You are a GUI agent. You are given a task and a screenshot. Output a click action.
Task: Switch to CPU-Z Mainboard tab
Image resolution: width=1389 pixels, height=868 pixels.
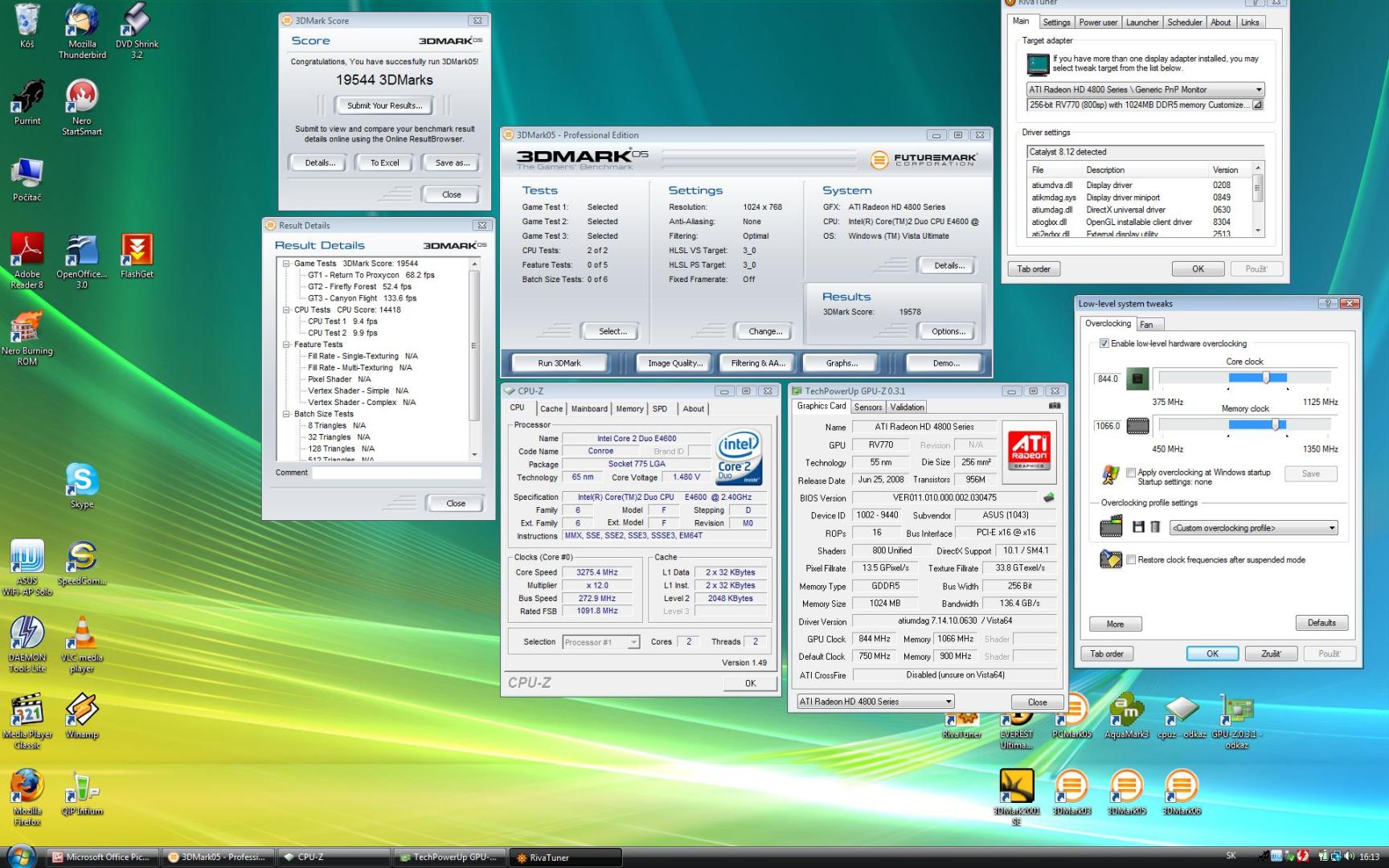coord(589,408)
